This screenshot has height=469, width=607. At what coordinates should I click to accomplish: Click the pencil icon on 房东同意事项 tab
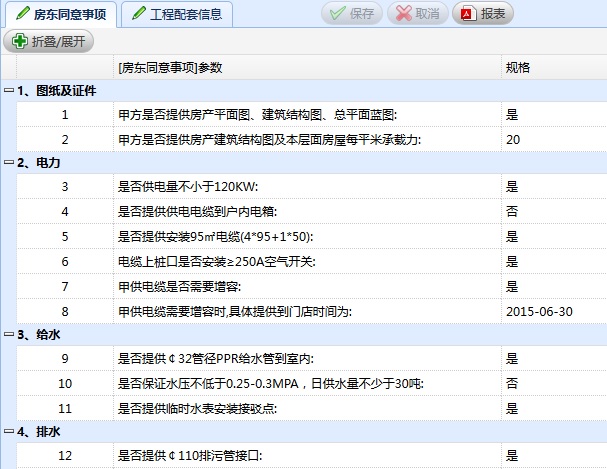click(x=23, y=13)
